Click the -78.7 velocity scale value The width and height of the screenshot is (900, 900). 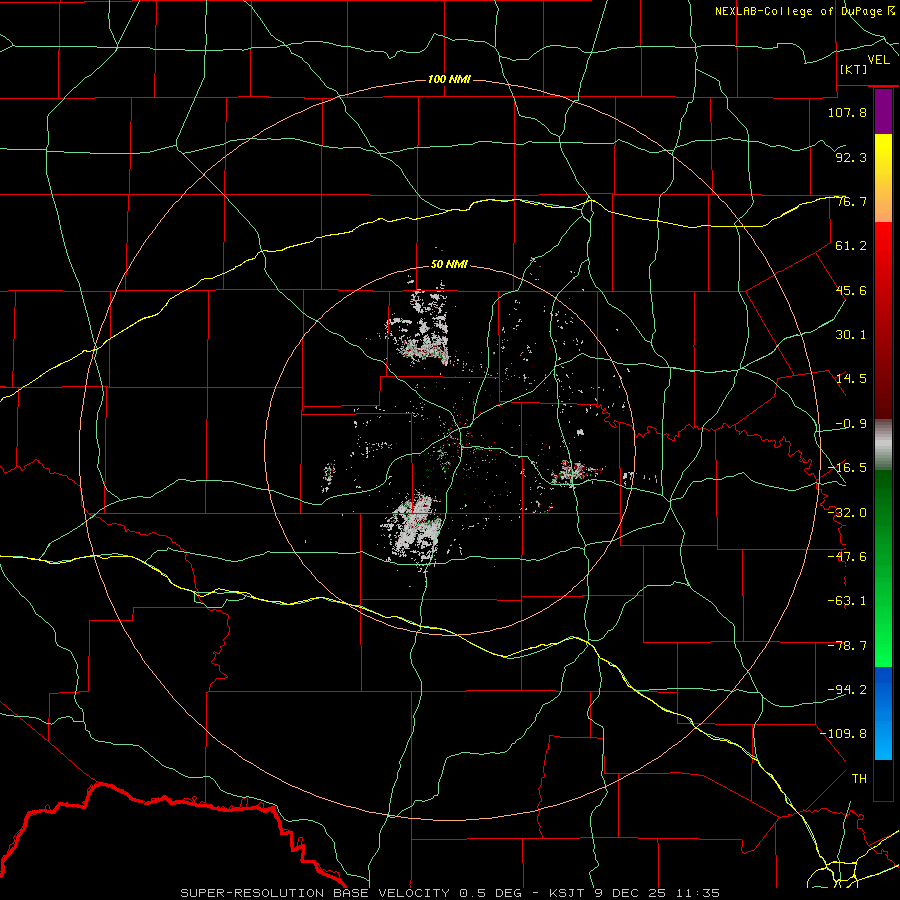pyautogui.click(x=847, y=646)
